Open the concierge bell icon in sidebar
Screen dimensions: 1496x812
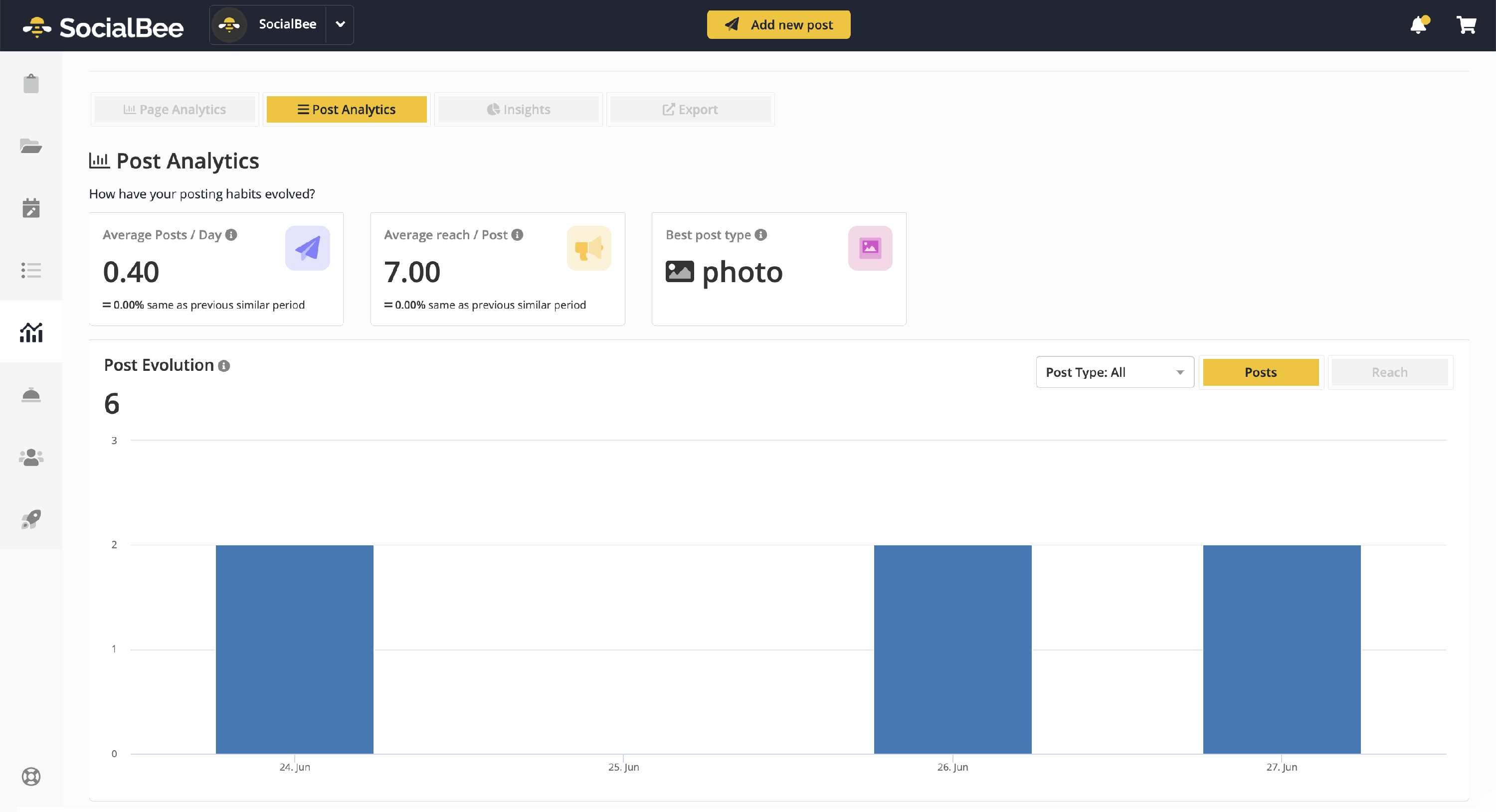click(31, 395)
